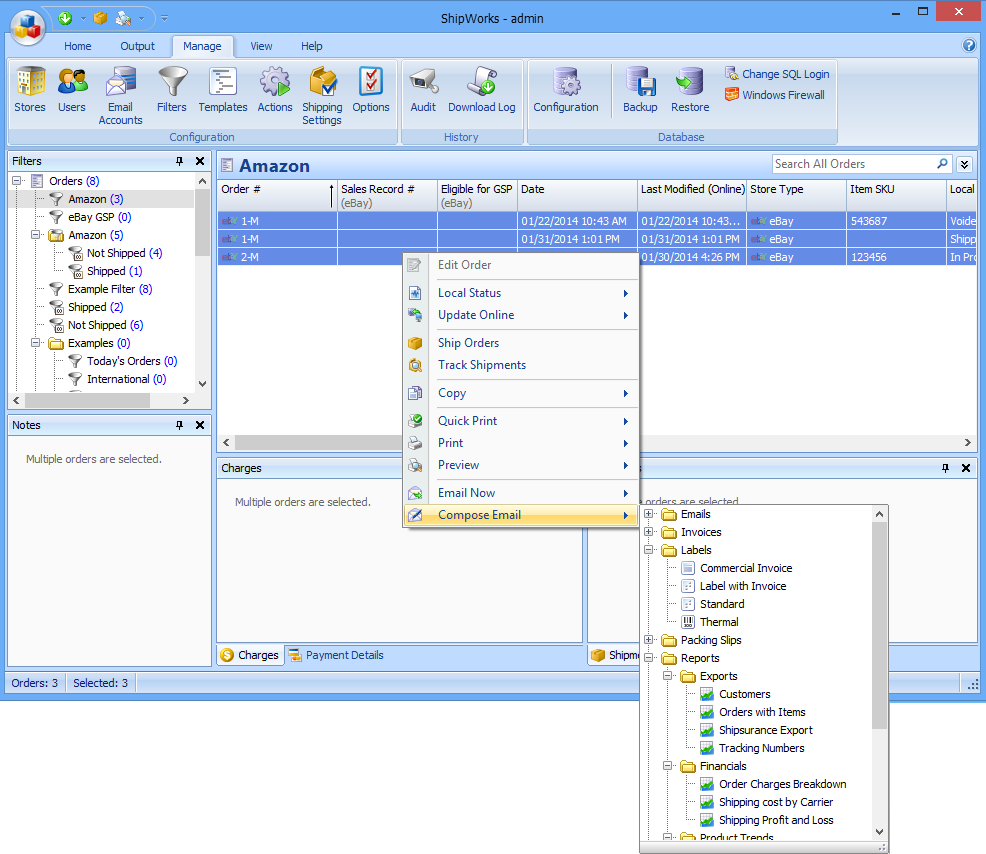Viewport: 986px width, 854px height.
Task: Click the box quick-access toolbar icon
Action: coord(100,18)
